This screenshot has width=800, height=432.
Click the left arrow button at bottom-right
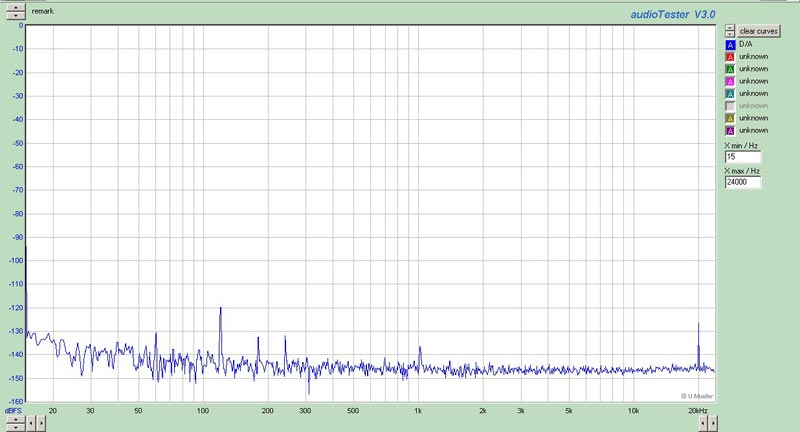pos(704,423)
